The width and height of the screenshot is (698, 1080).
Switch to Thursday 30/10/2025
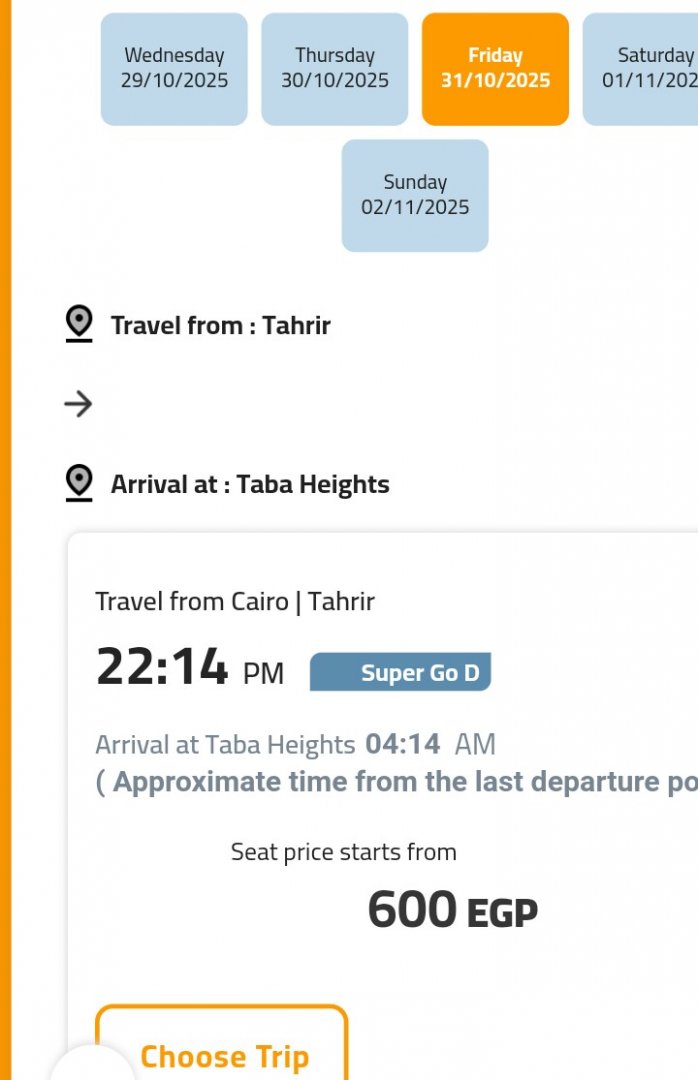point(335,69)
